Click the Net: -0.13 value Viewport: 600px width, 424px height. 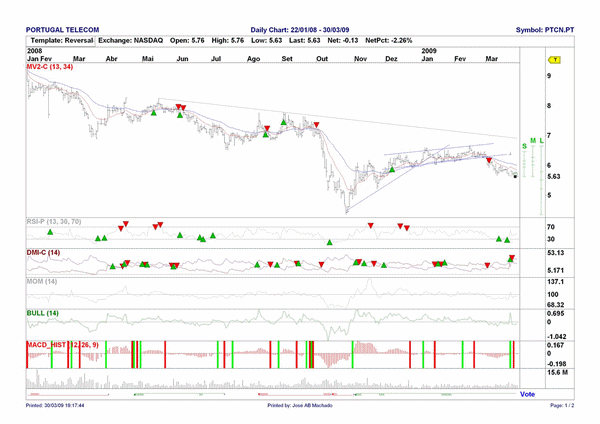(343, 41)
